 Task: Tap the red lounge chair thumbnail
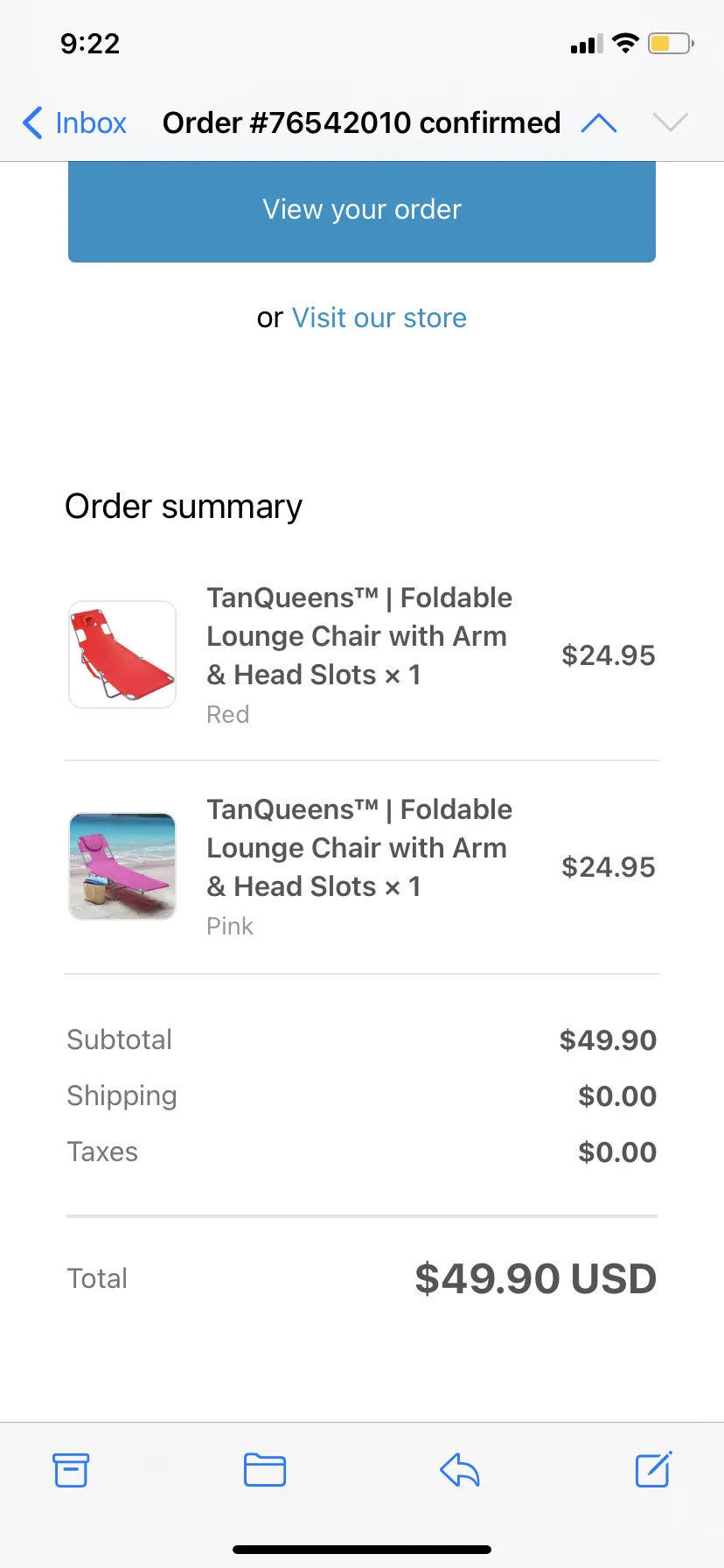tap(122, 654)
